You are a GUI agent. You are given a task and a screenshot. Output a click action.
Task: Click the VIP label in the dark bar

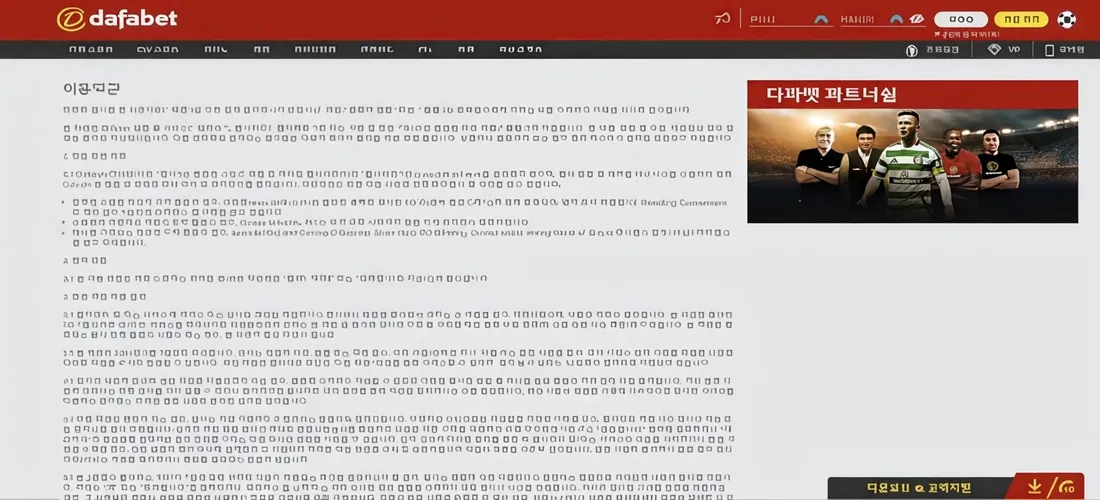pyautogui.click(x=1014, y=49)
